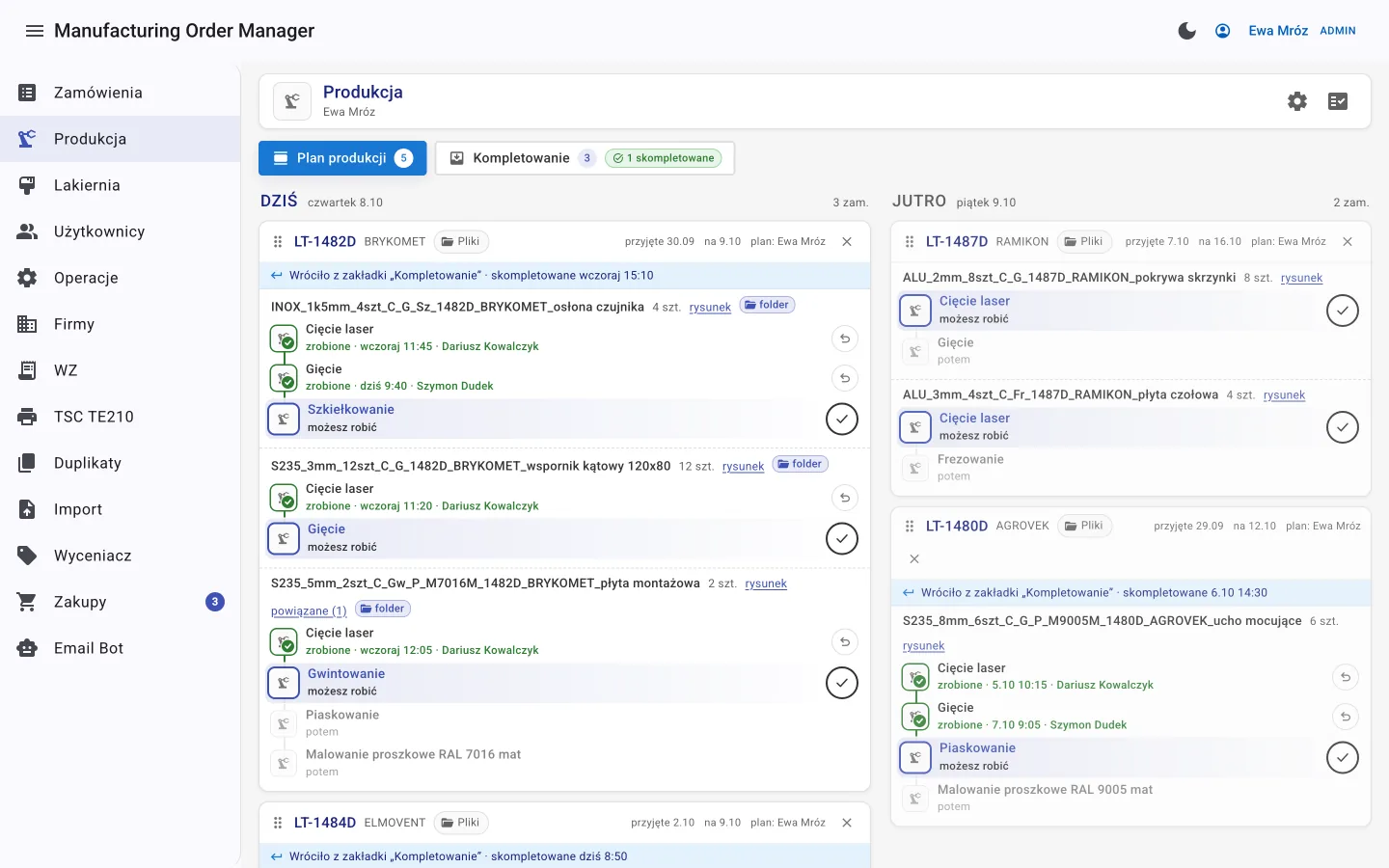The width and height of the screenshot is (1389, 868).
Task: Open Wyceniacz sidebar item
Action: pos(120,556)
